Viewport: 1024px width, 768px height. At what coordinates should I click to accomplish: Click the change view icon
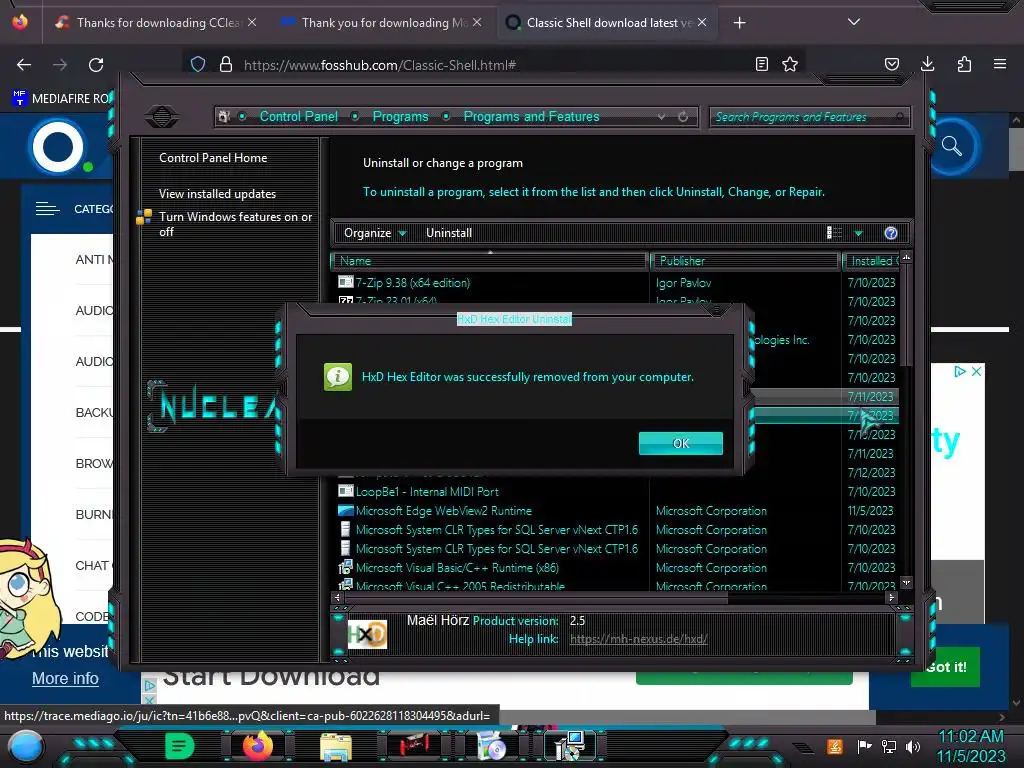[x=835, y=232]
